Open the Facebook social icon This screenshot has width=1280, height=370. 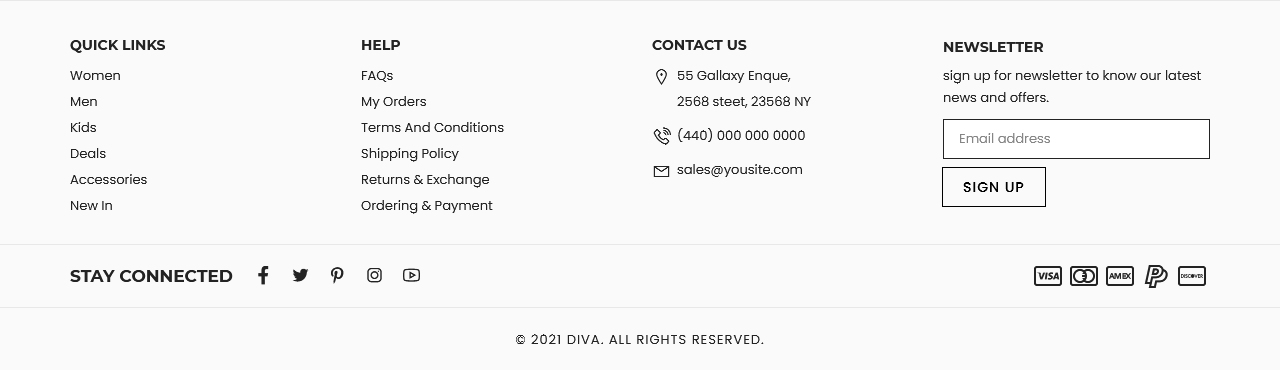(x=263, y=276)
